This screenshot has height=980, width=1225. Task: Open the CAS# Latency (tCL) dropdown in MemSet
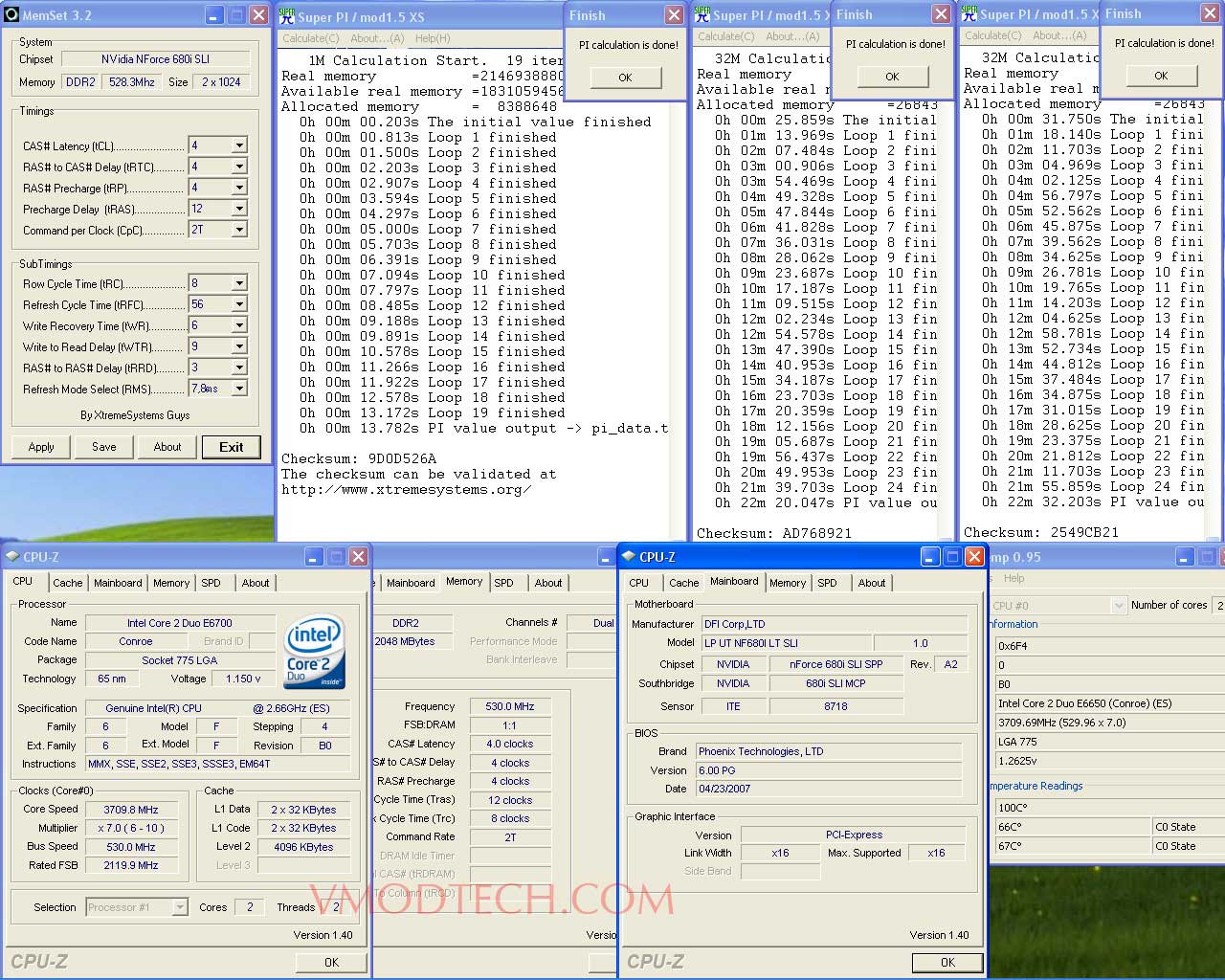point(239,145)
